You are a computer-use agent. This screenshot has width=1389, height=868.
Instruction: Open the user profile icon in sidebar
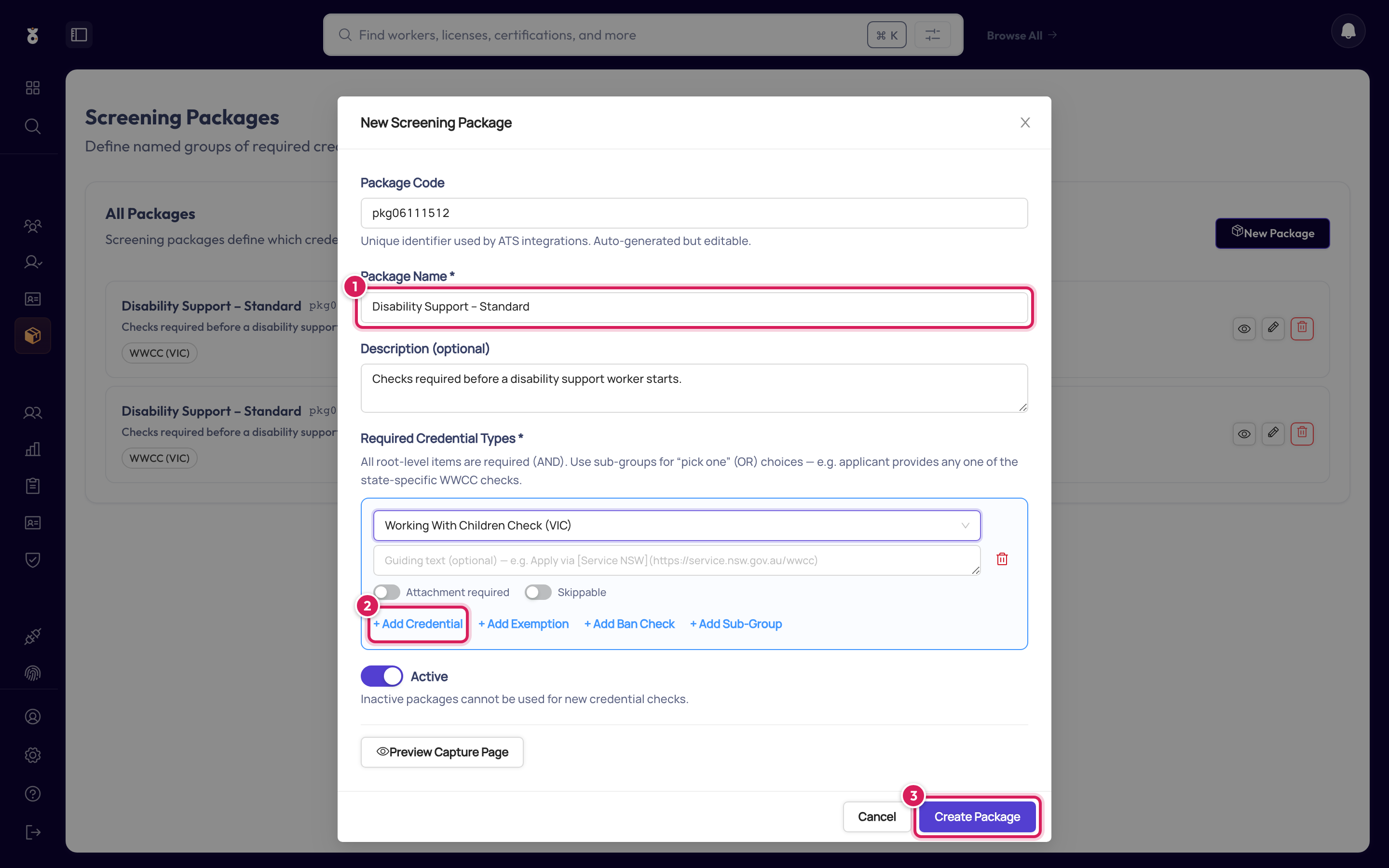pyautogui.click(x=33, y=717)
